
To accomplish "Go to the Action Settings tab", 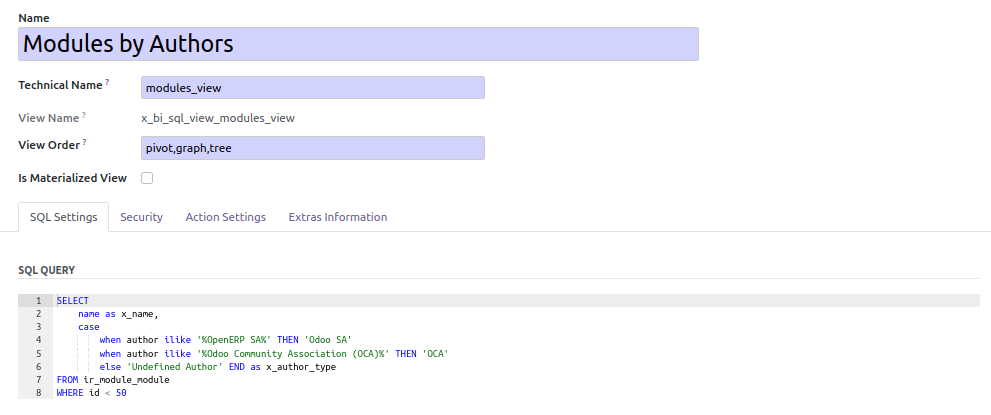I will 225,217.
